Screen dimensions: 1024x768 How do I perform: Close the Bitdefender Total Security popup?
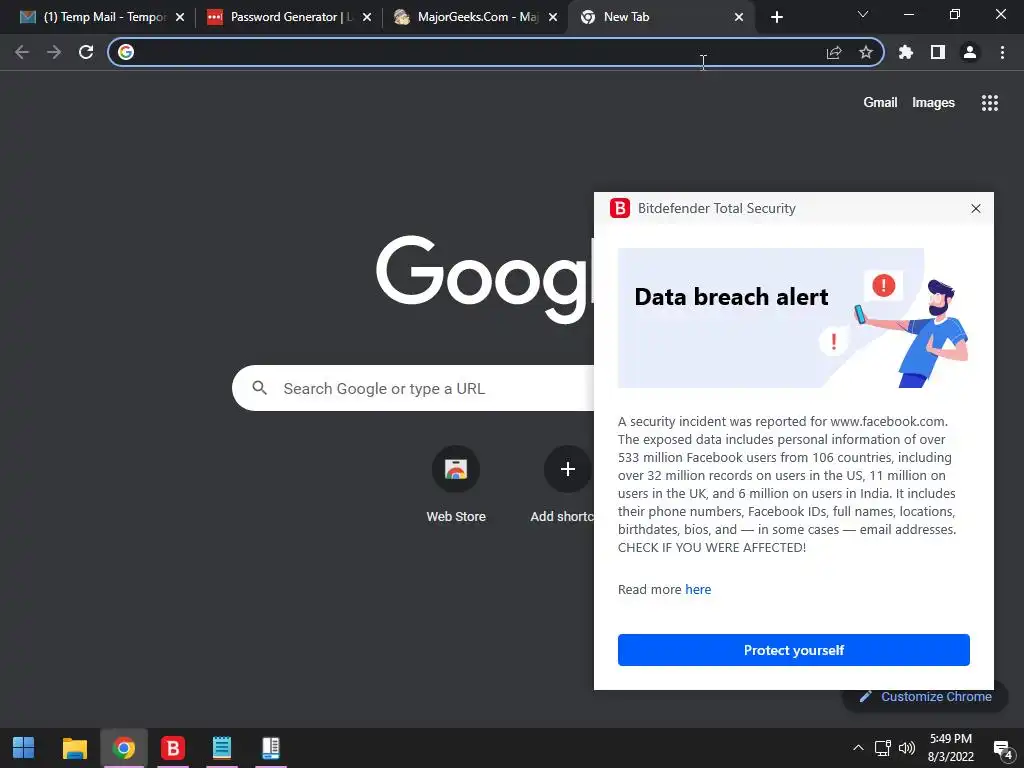click(976, 208)
